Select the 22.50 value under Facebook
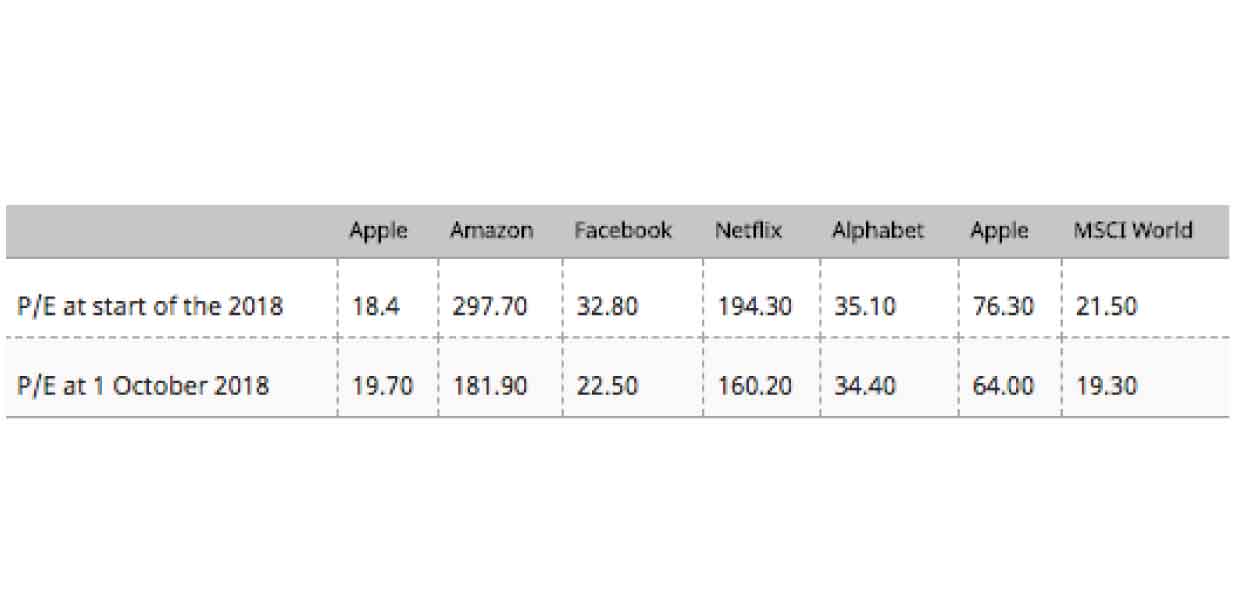Viewport: 1240px width, 600px height. pos(607,386)
